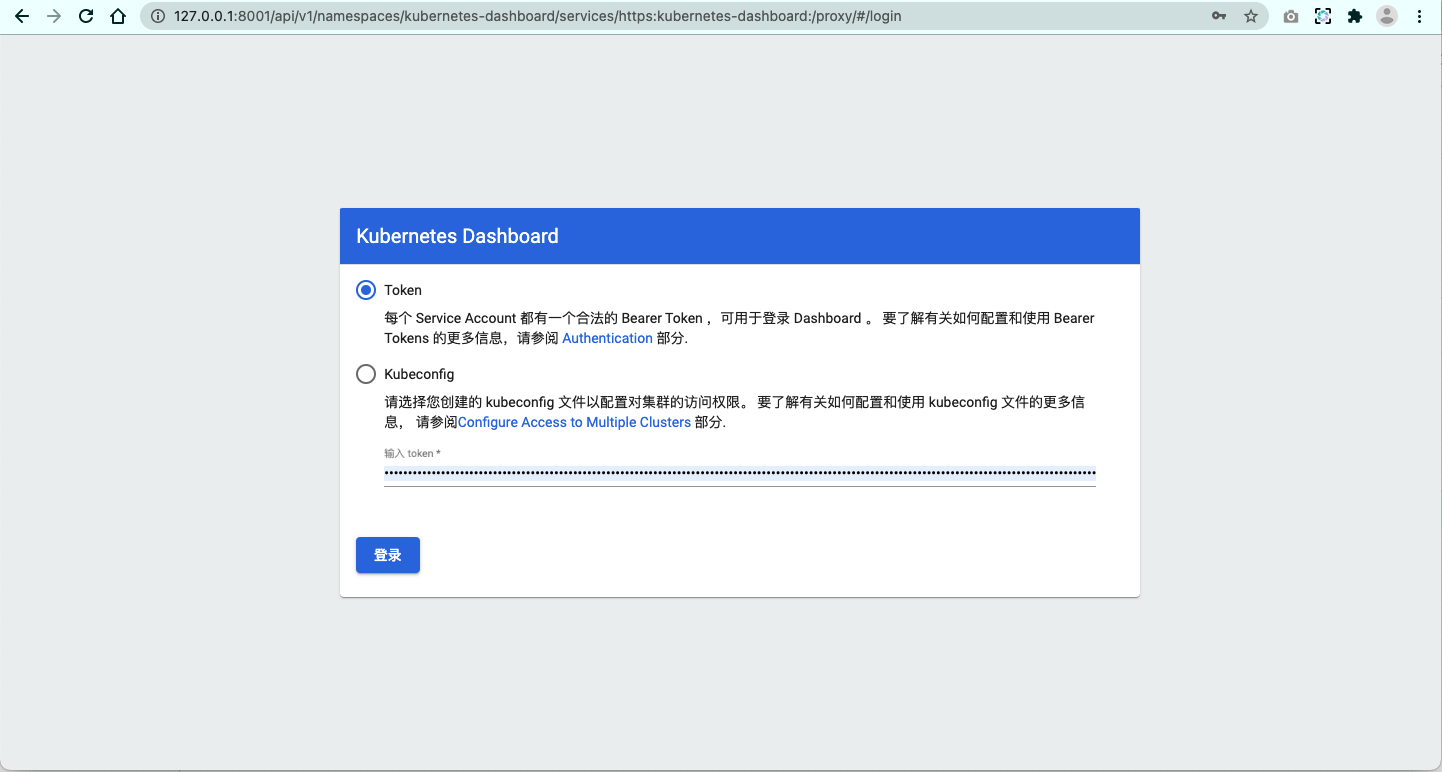Click the '输入 token *' field label
Viewport: 1442px width, 772px height.
point(412,453)
